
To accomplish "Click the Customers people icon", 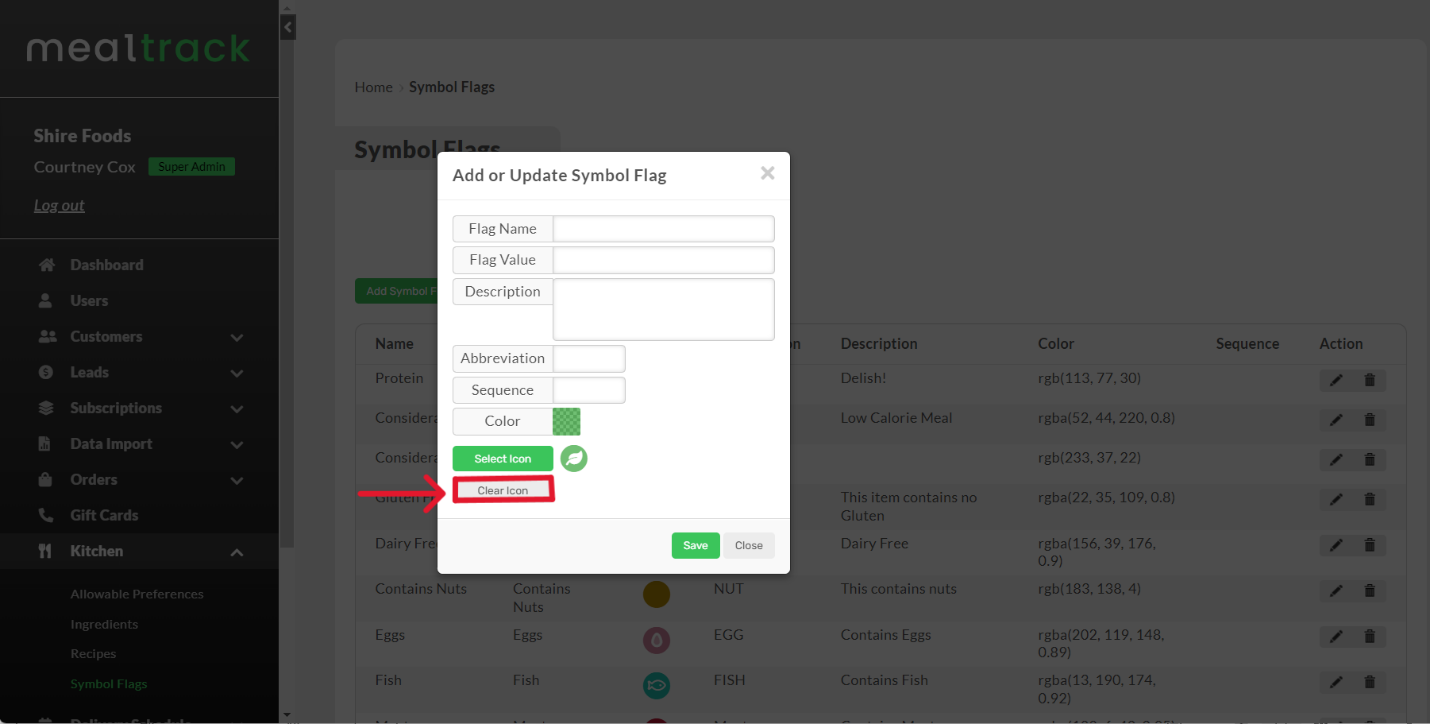I will pyautogui.click(x=47, y=336).
